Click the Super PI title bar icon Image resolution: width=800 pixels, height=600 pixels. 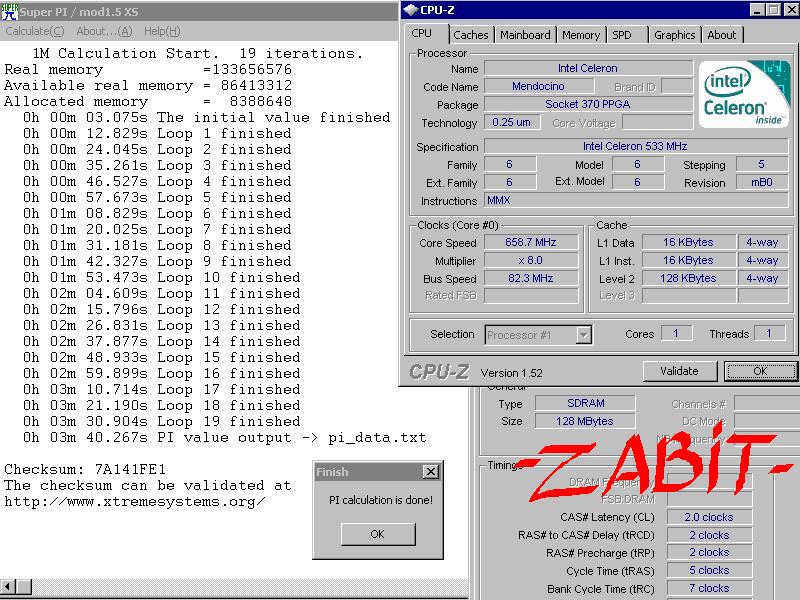(9, 11)
